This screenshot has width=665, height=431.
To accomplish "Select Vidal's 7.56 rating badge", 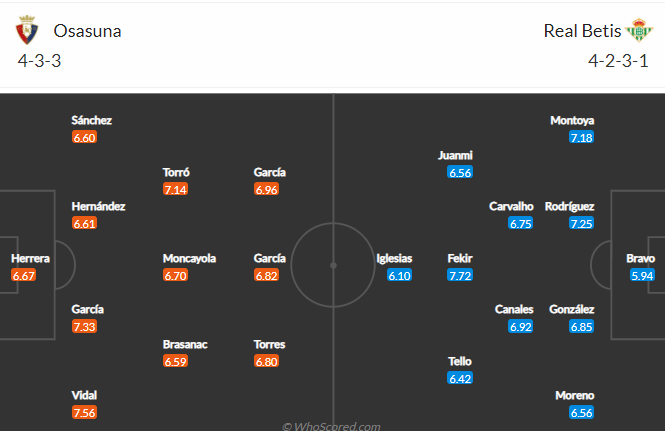I will pos(84,412).
